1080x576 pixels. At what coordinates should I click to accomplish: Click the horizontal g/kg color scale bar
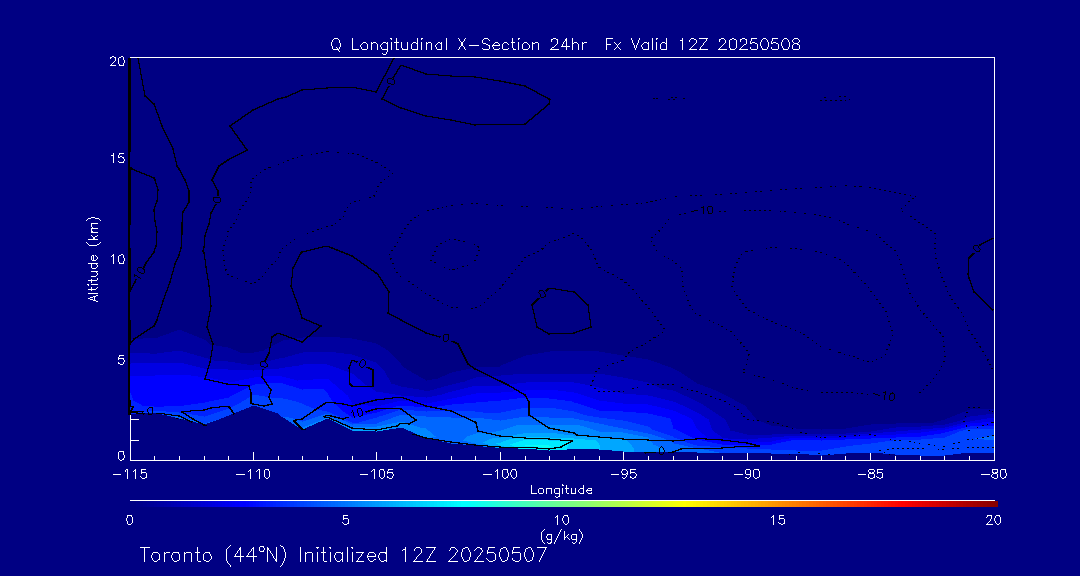click(563, 504)
